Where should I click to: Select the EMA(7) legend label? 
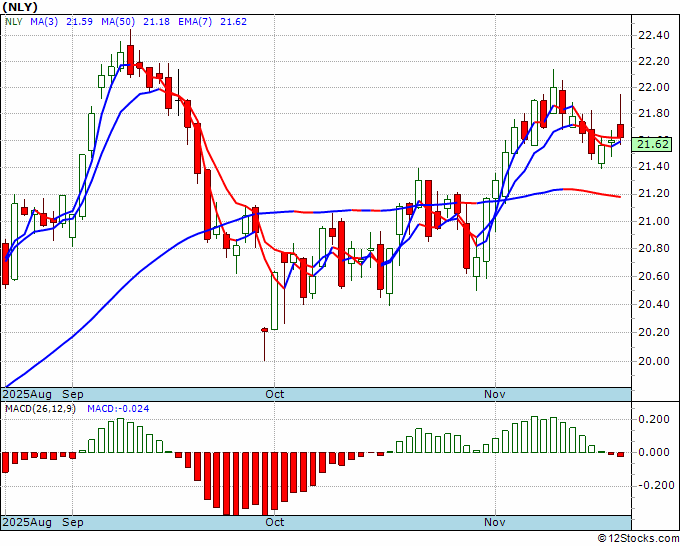(195, 21)
